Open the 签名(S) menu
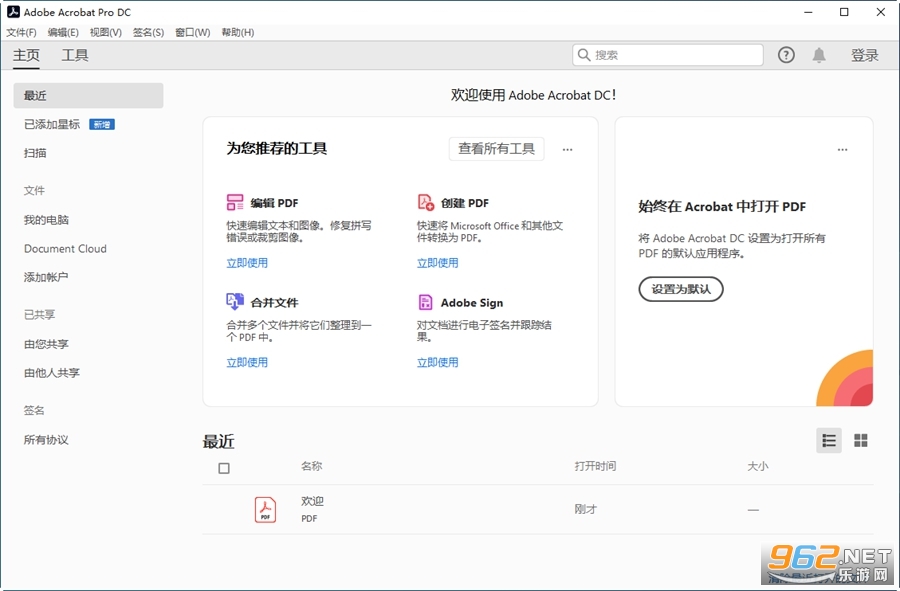This screenshot has height=591, width=900. (149, 32)
